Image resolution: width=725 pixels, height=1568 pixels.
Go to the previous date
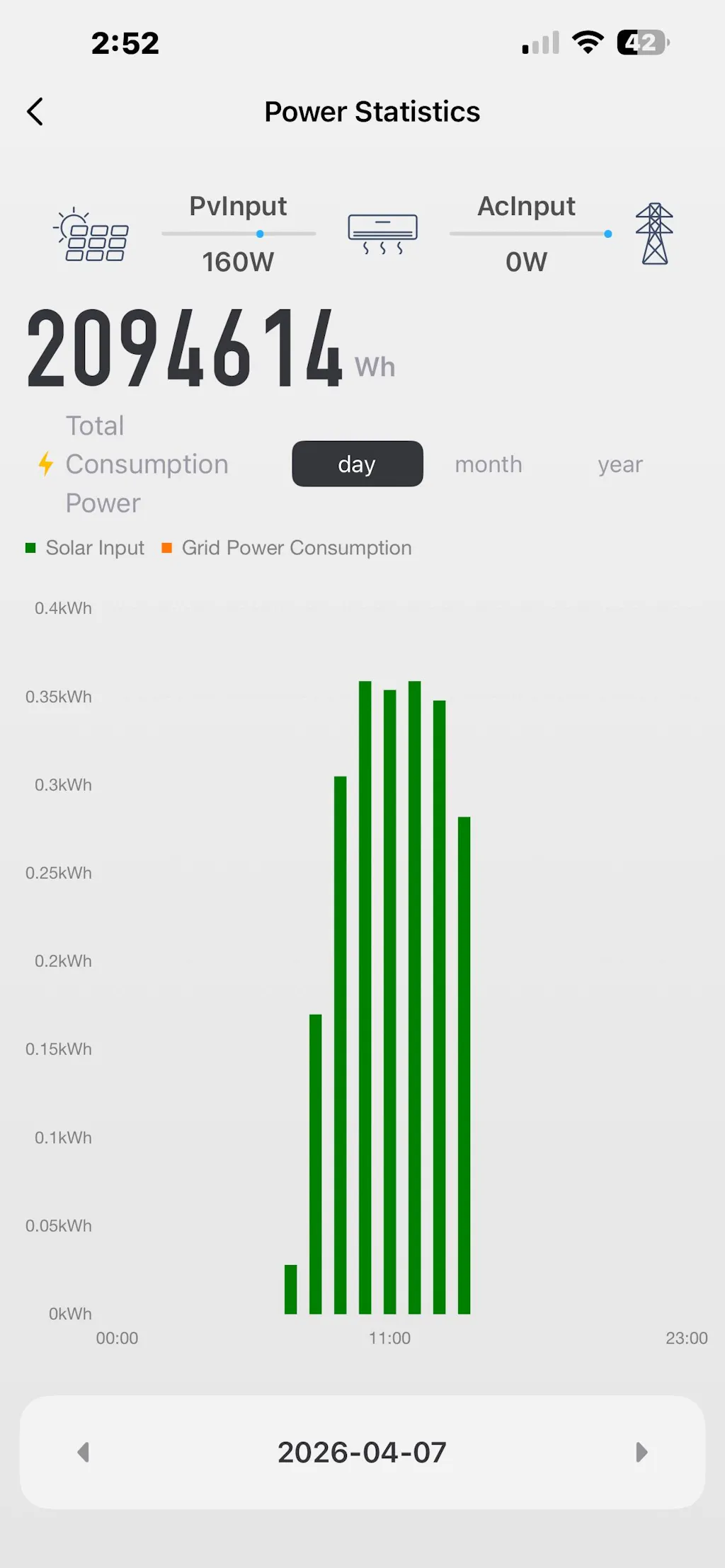tap(84, 1453)
